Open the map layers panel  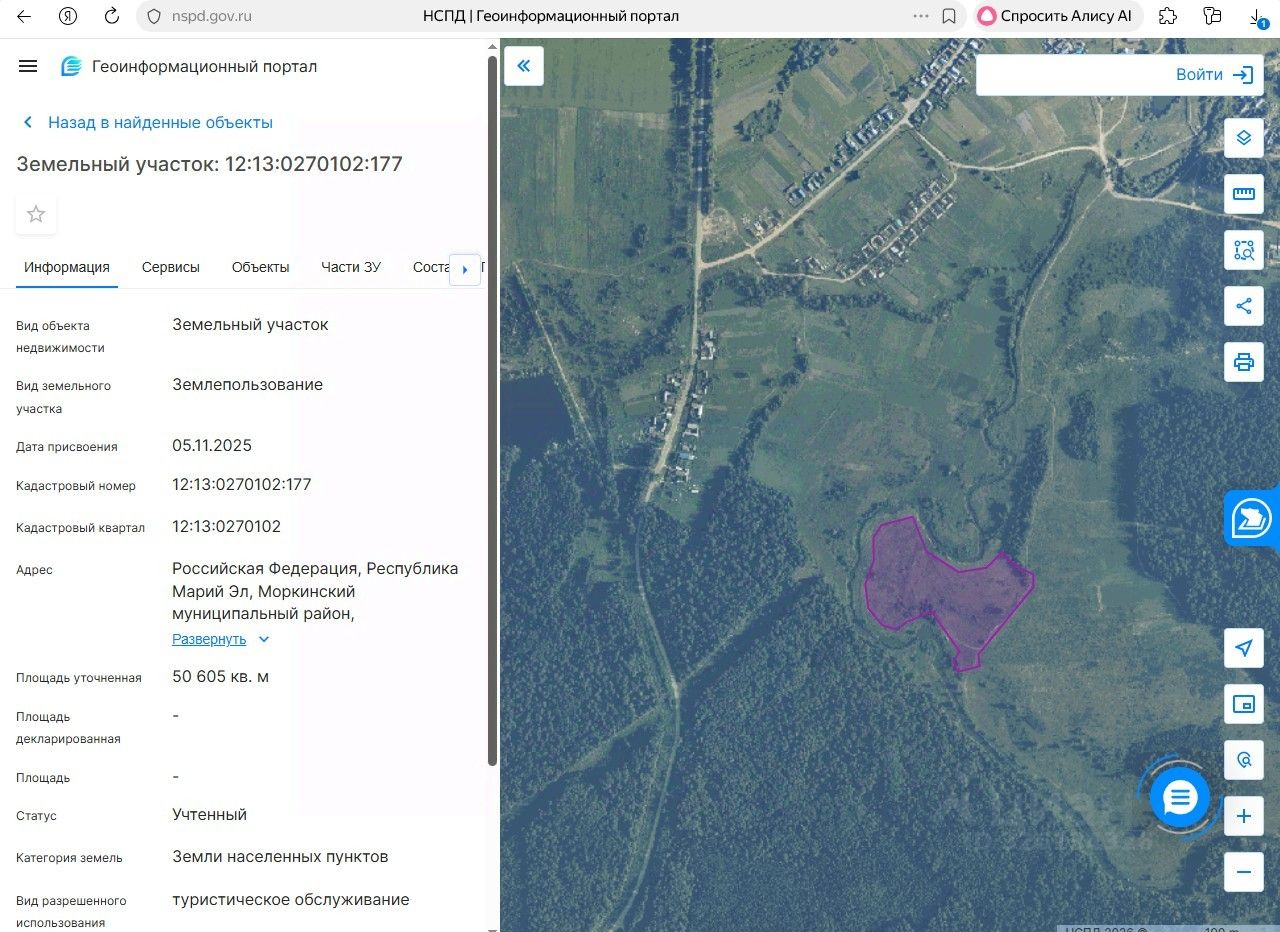(1244, 138)
